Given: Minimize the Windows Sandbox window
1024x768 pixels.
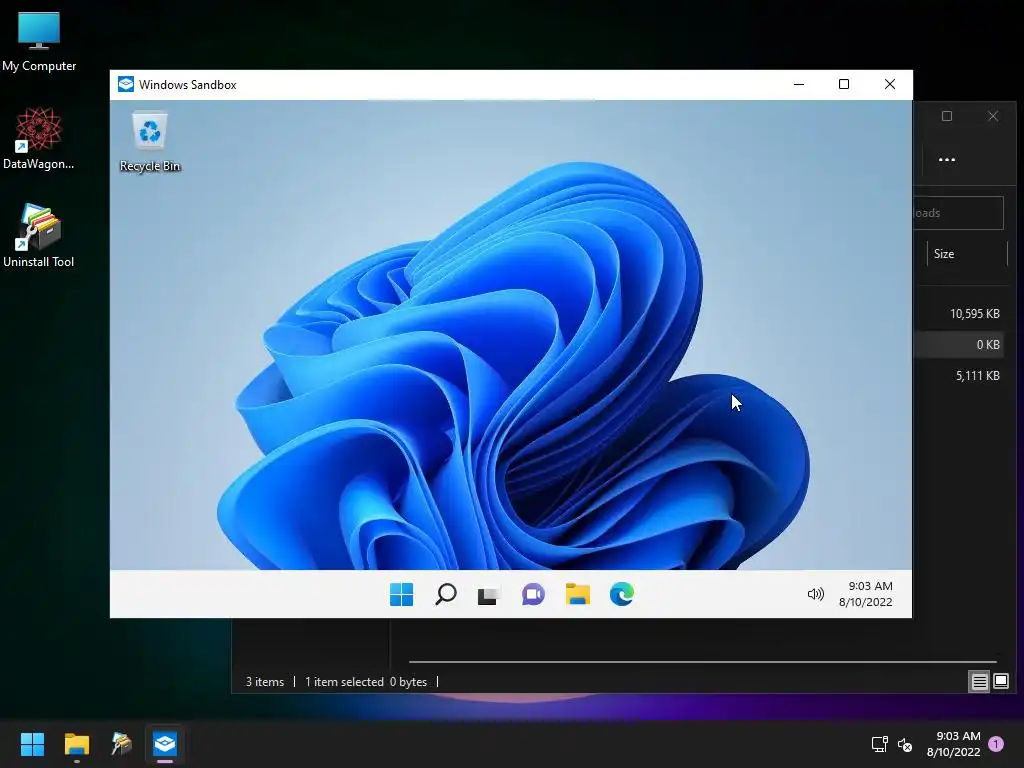Looking at the screenshot, I should (x=799, y=84).
